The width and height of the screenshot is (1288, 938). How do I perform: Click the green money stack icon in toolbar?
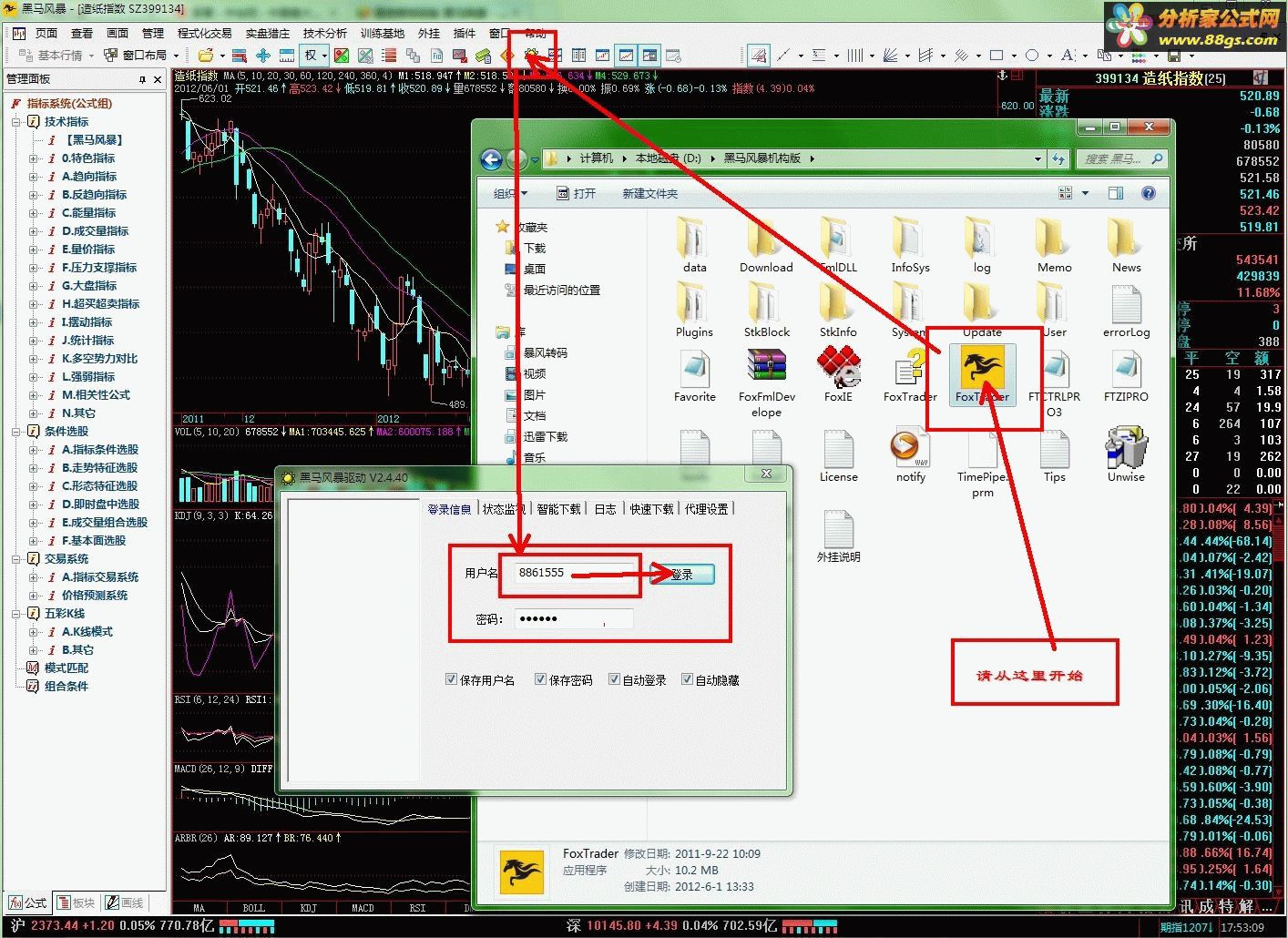pyautogui.click(x=484, y=56)
